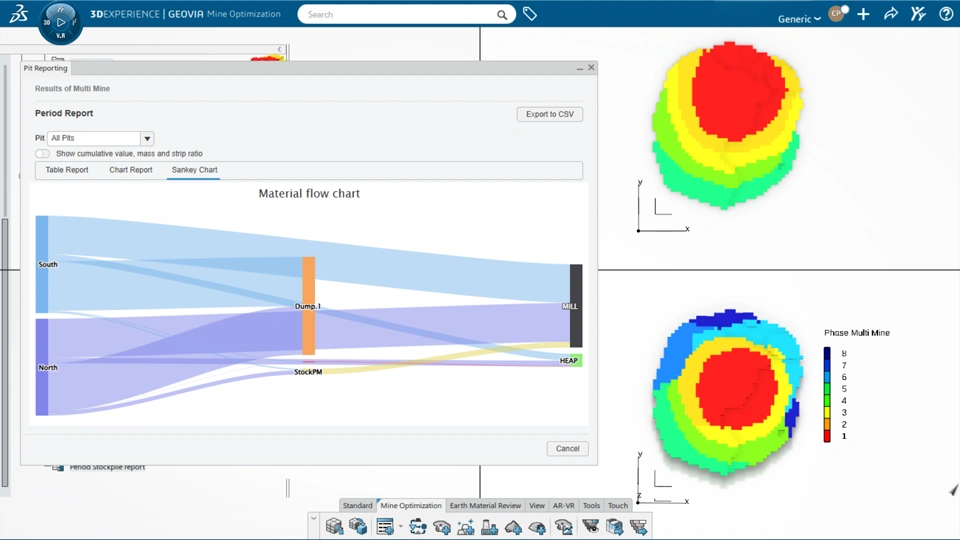The image size is (960, 540).
Task: Click the Period Stockpile report tree icon
Action: coord(58,467)
